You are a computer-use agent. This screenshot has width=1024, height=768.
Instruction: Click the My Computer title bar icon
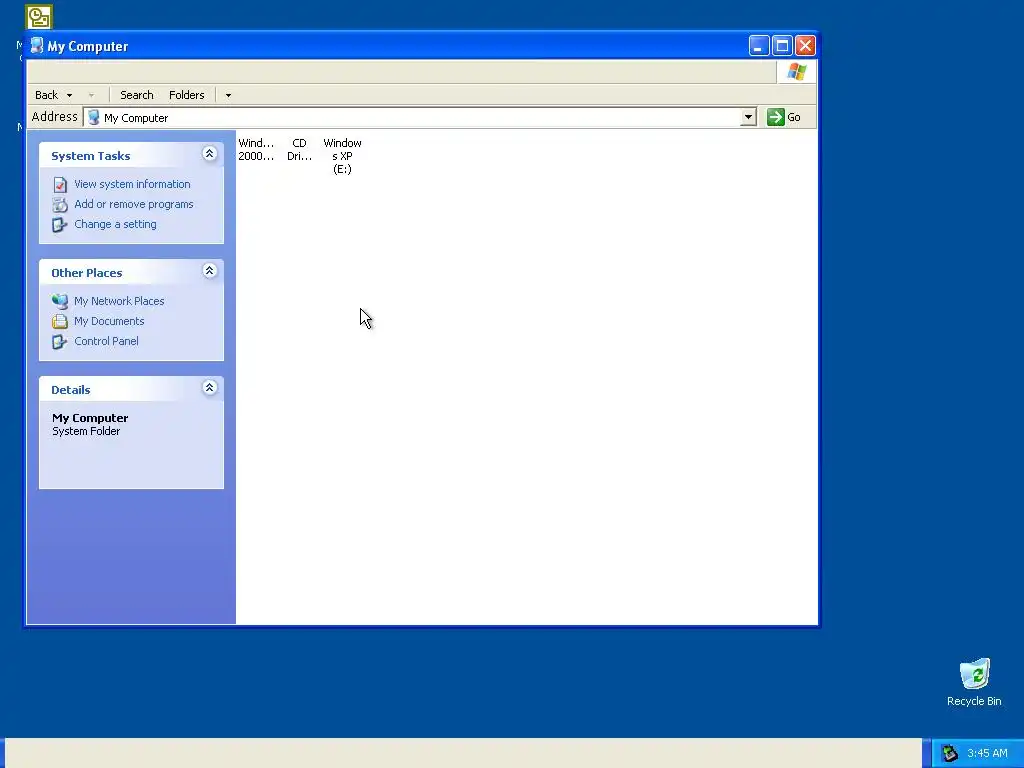point(37,46)
